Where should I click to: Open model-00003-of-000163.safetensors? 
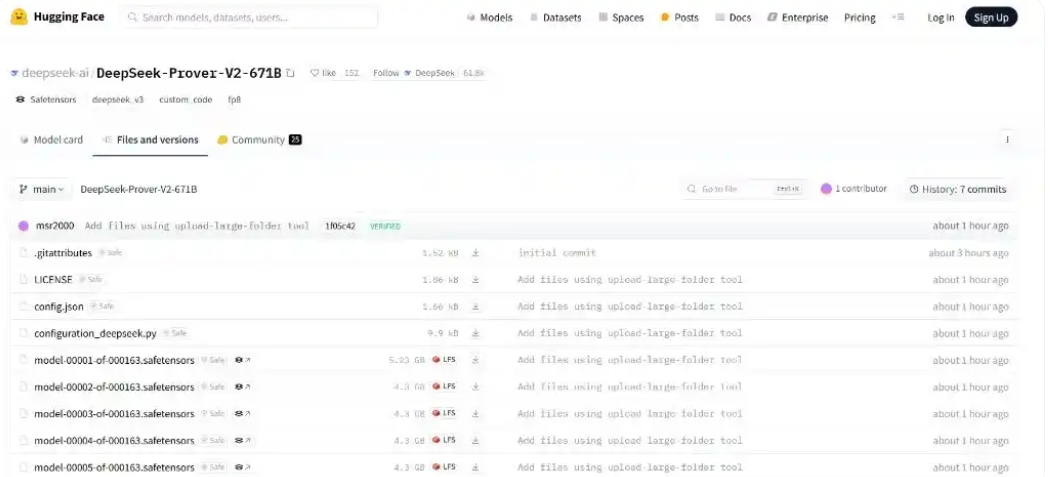(114, 413)
